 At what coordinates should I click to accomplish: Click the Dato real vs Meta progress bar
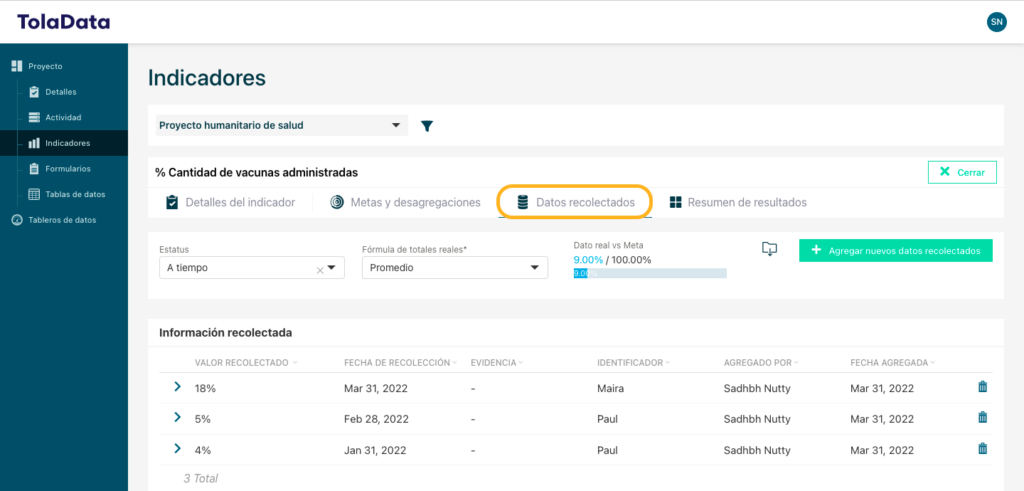650,274
